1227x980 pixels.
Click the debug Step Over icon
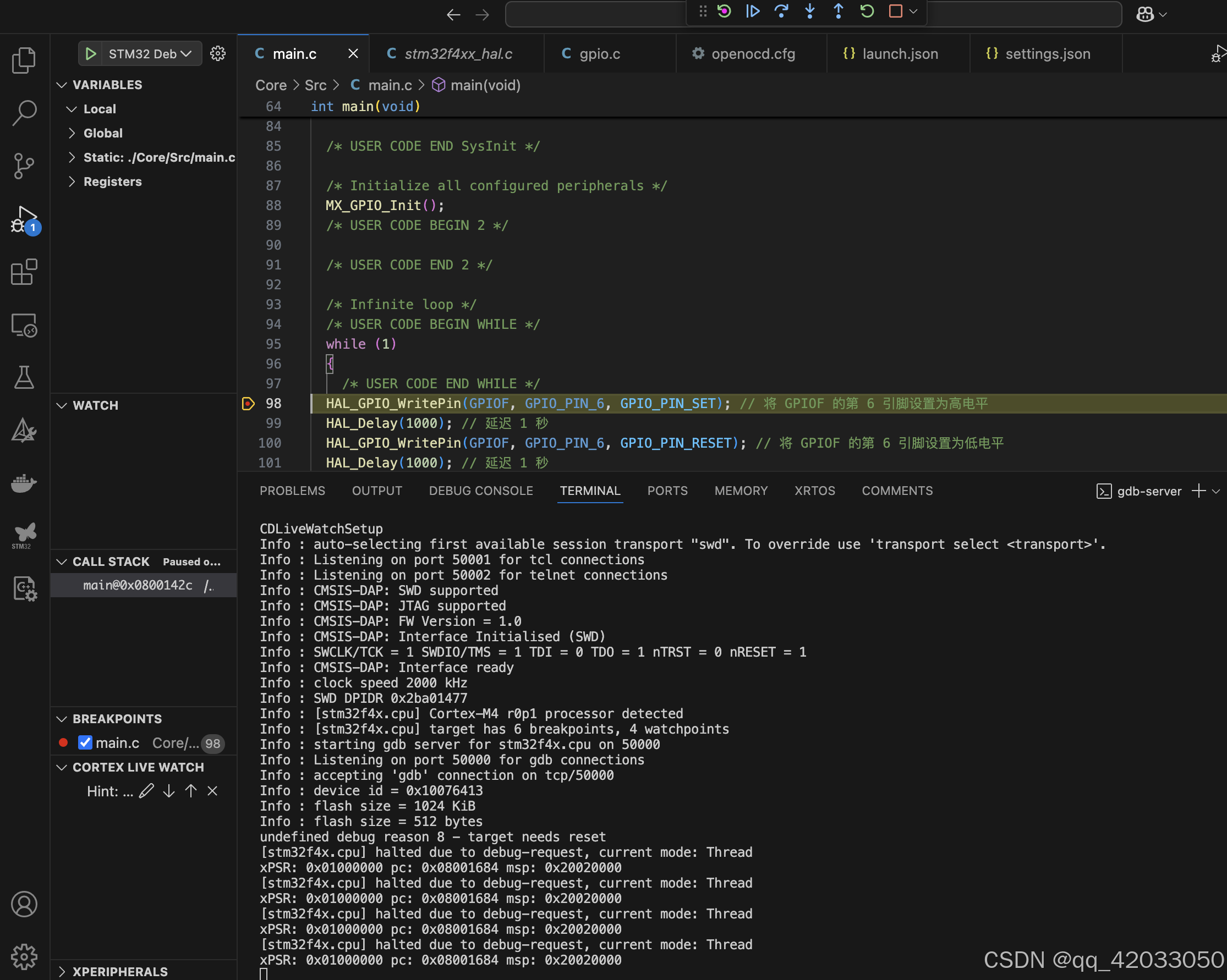pyautogui.click(x=781, y=11)
